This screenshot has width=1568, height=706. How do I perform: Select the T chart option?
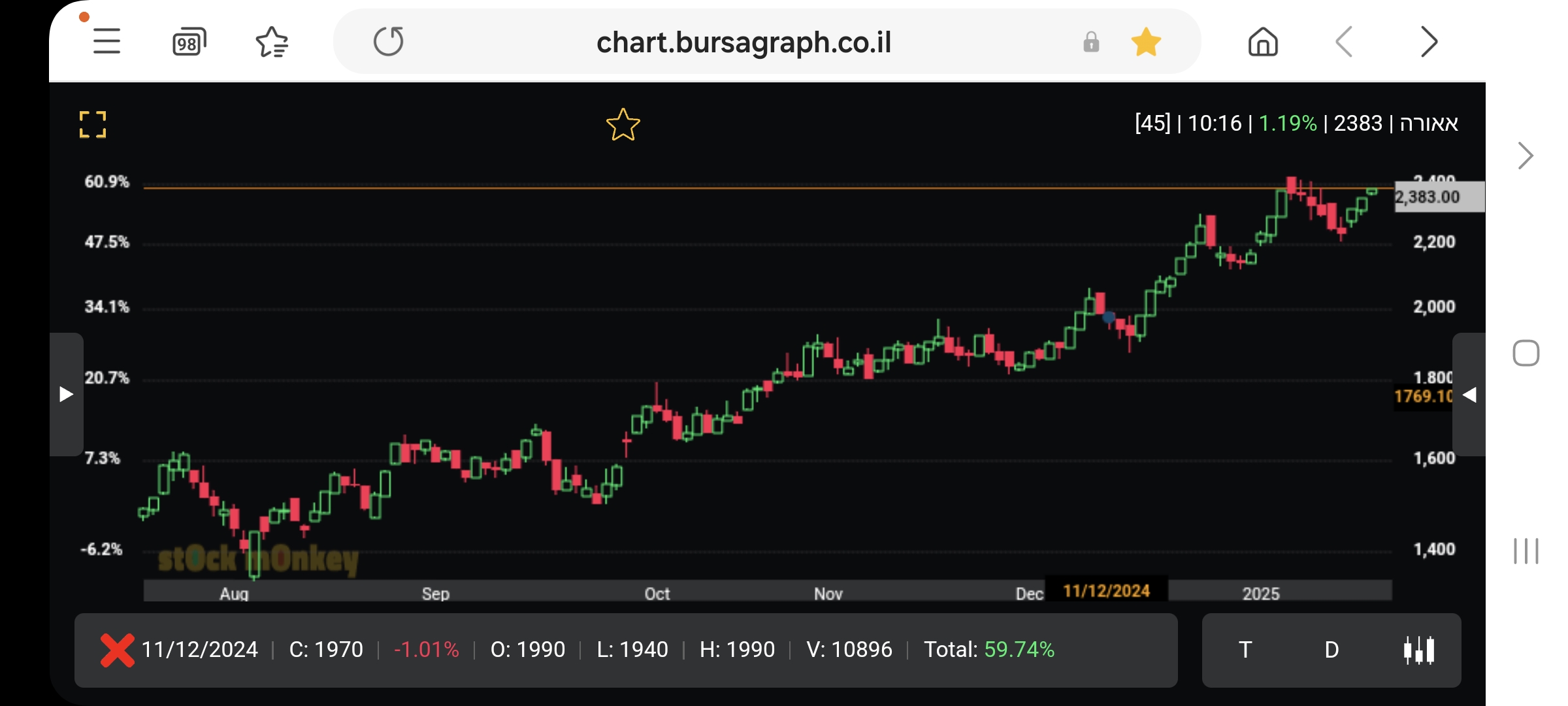tap(1245, 650)
